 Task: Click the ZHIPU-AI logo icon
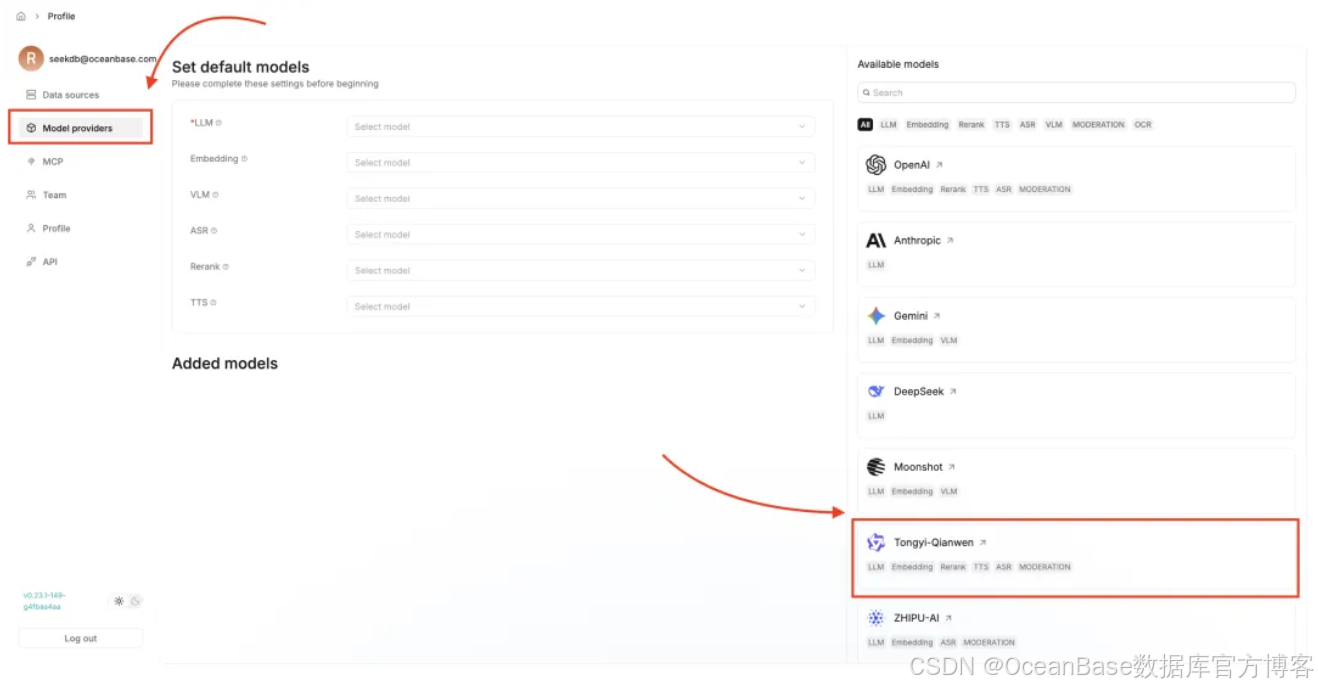[x=876, y=618]
